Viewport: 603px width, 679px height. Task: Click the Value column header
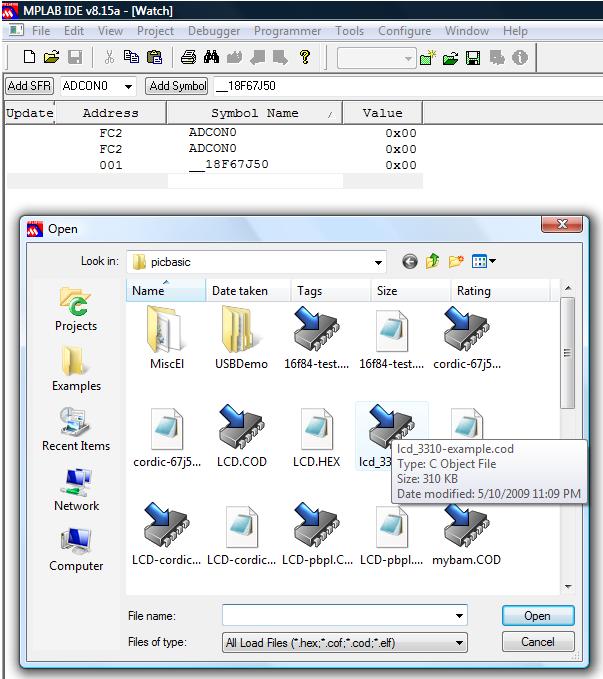[383, 113]
